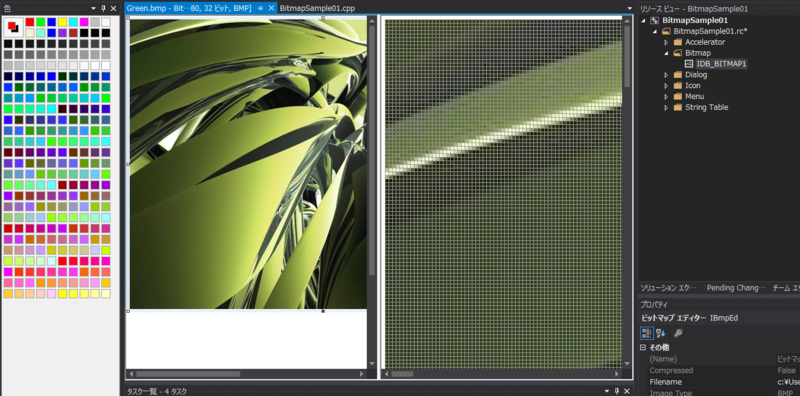Screen dimensions: 800x396
Task: Open the property pages wrench icon
Action: tap(678, 333)
